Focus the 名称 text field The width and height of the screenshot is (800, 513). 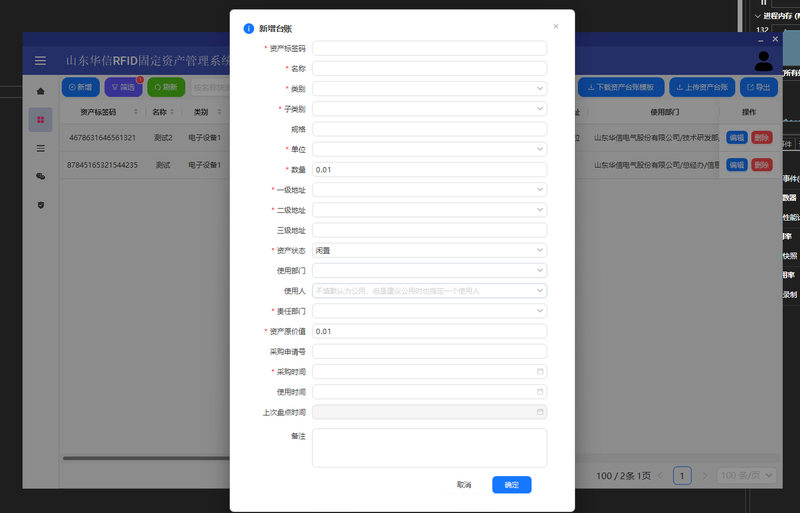[x=430, y=68]
